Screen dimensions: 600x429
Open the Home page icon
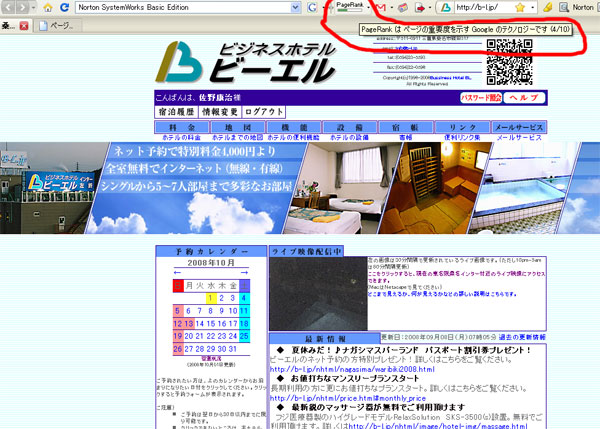point(48,7)
